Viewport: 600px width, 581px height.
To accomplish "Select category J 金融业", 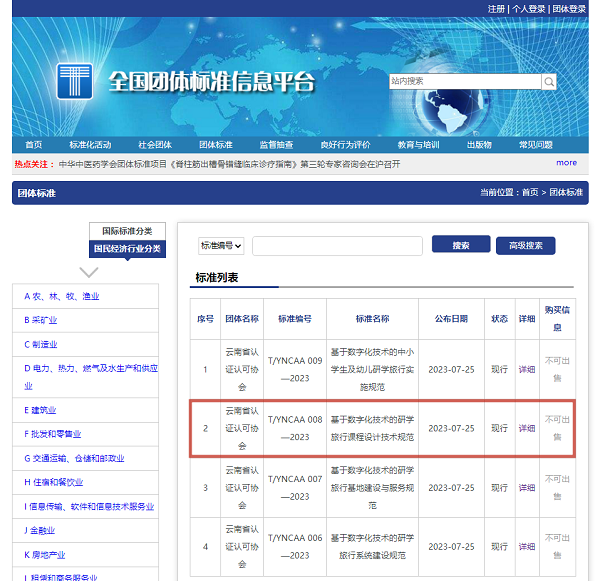I will click(x=39, y=530).
